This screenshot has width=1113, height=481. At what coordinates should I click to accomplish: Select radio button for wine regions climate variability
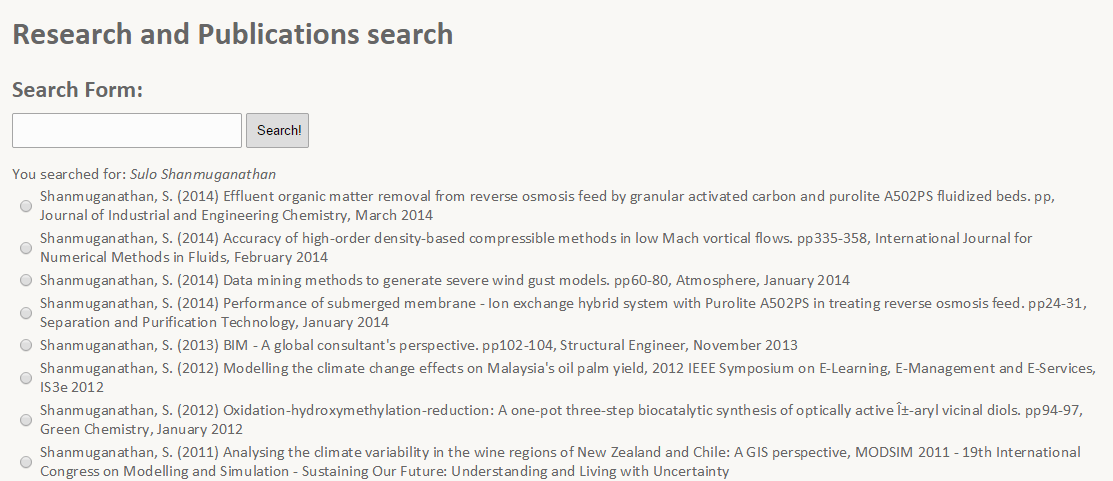click(26, 462)
